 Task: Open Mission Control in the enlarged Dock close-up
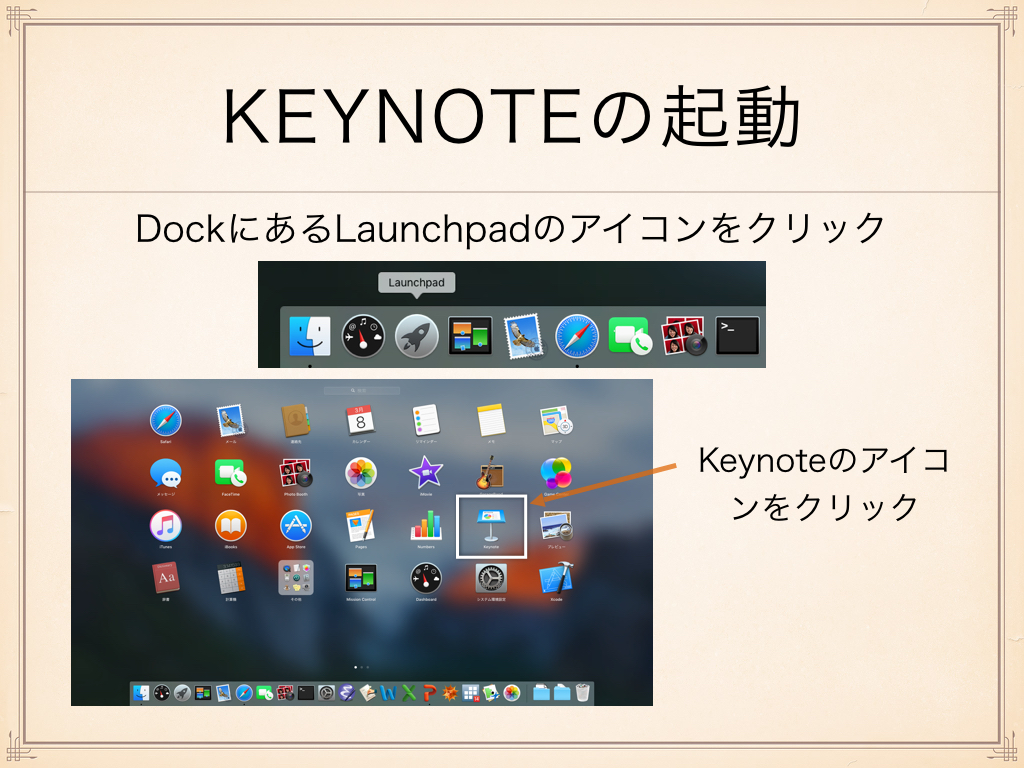click(x=470, y=336)
